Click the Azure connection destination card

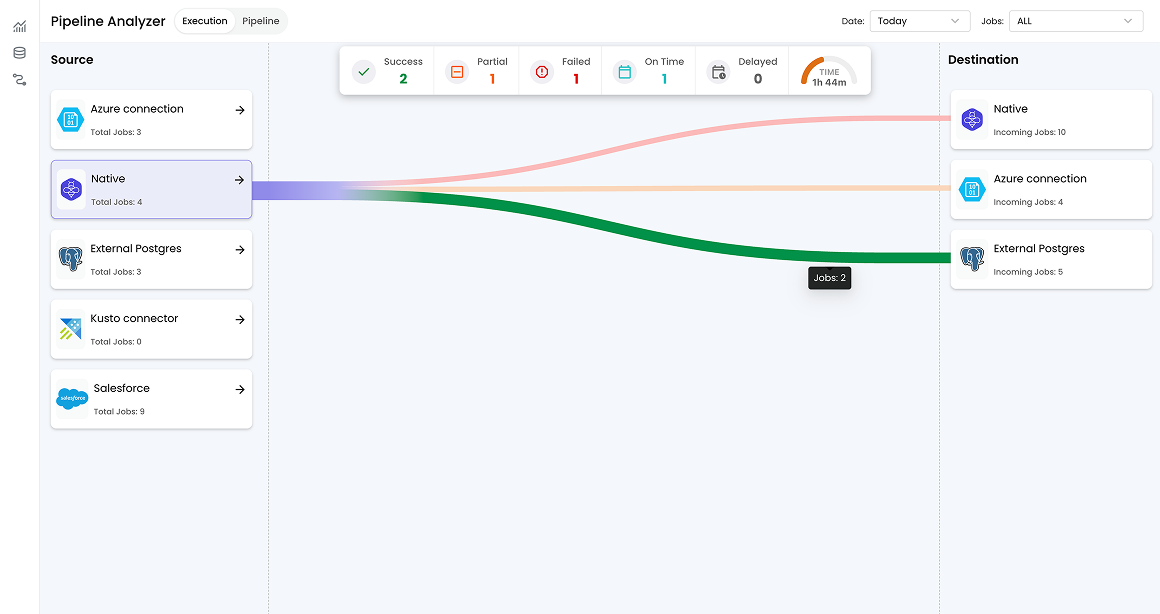pyautogui.click(x=1051, y=189)
